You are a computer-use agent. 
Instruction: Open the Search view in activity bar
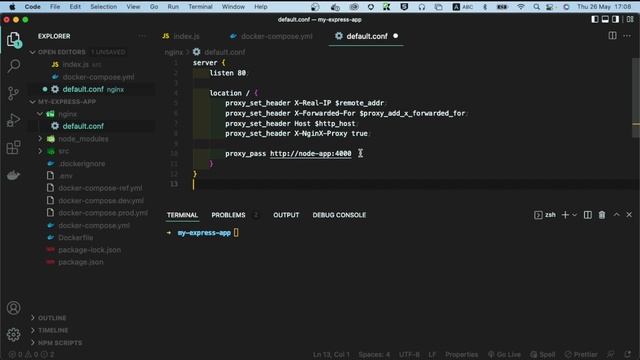pos(13,66)
